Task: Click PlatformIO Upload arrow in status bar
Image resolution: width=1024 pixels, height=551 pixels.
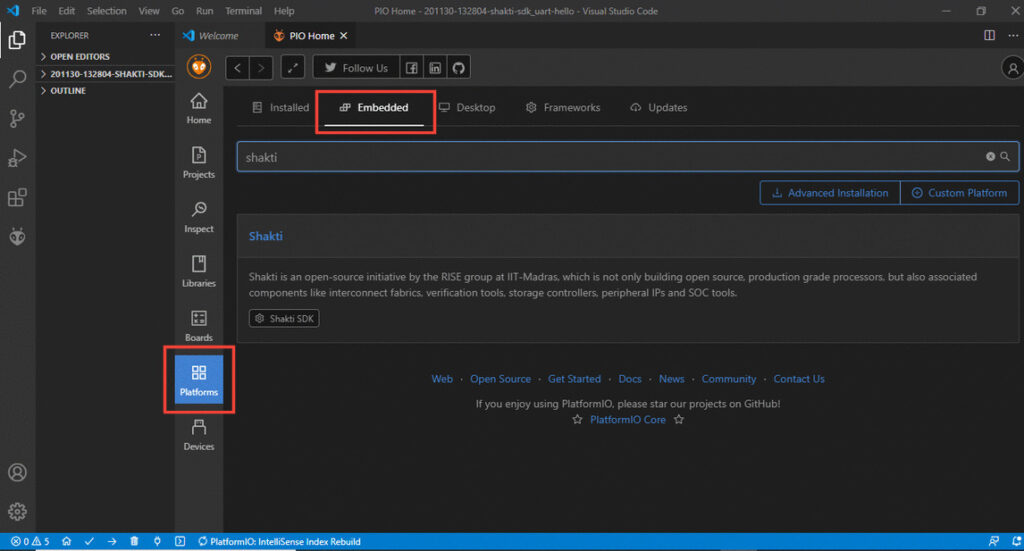Action: [112, 541]
